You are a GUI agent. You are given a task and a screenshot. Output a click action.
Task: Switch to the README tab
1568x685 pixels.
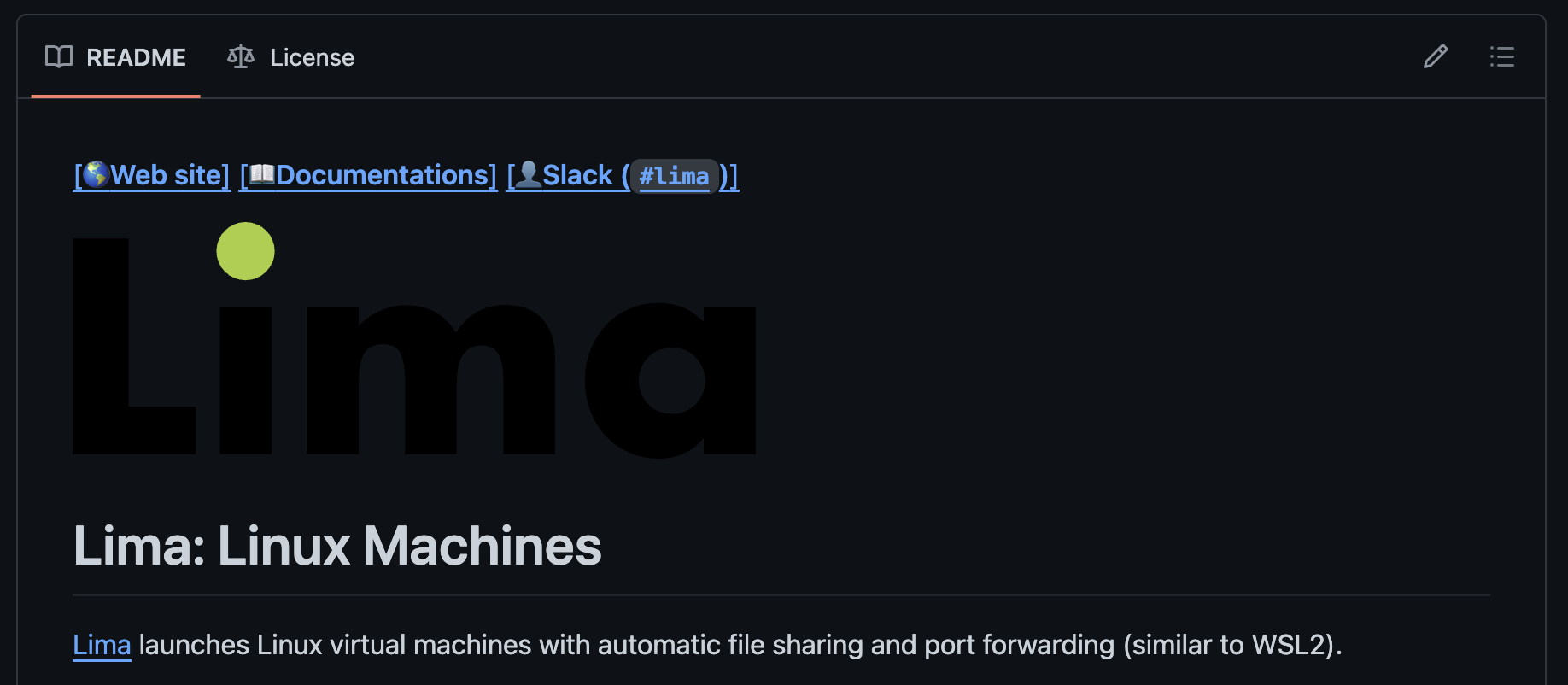point(136,57)
